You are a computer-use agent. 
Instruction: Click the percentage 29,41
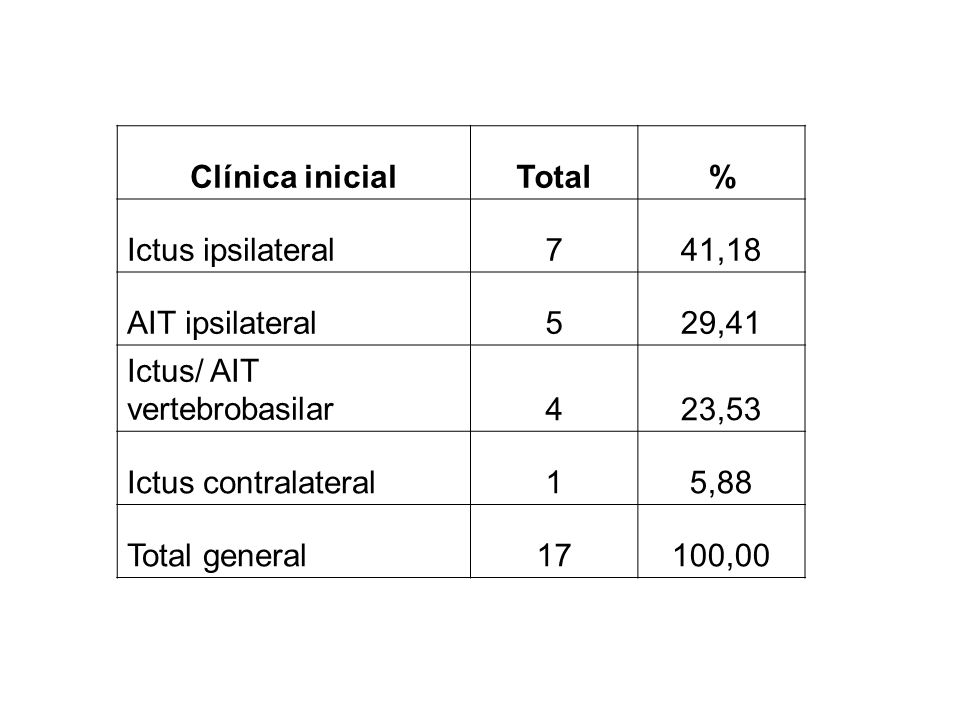(721, 323)
